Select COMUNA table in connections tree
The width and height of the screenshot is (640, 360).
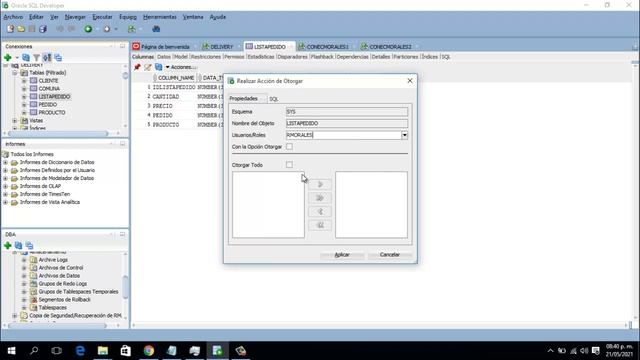coord(49,89)
